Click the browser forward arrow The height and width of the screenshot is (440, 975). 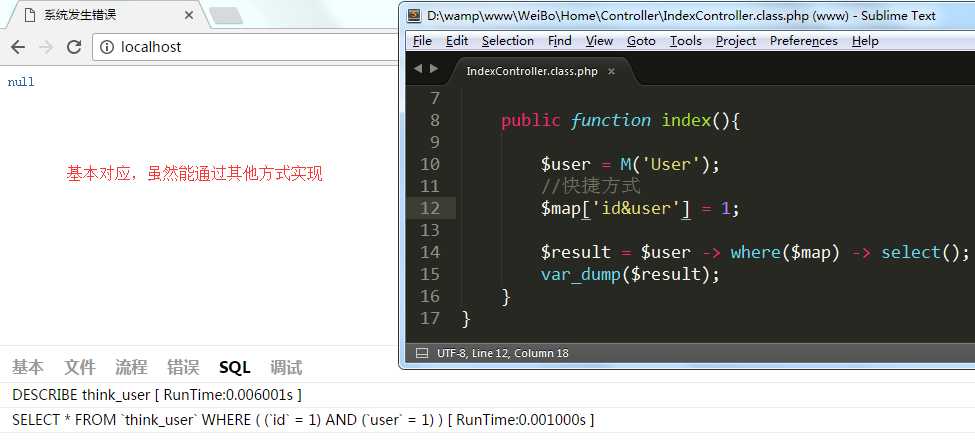pyautogui.click(x=46, y=47)
